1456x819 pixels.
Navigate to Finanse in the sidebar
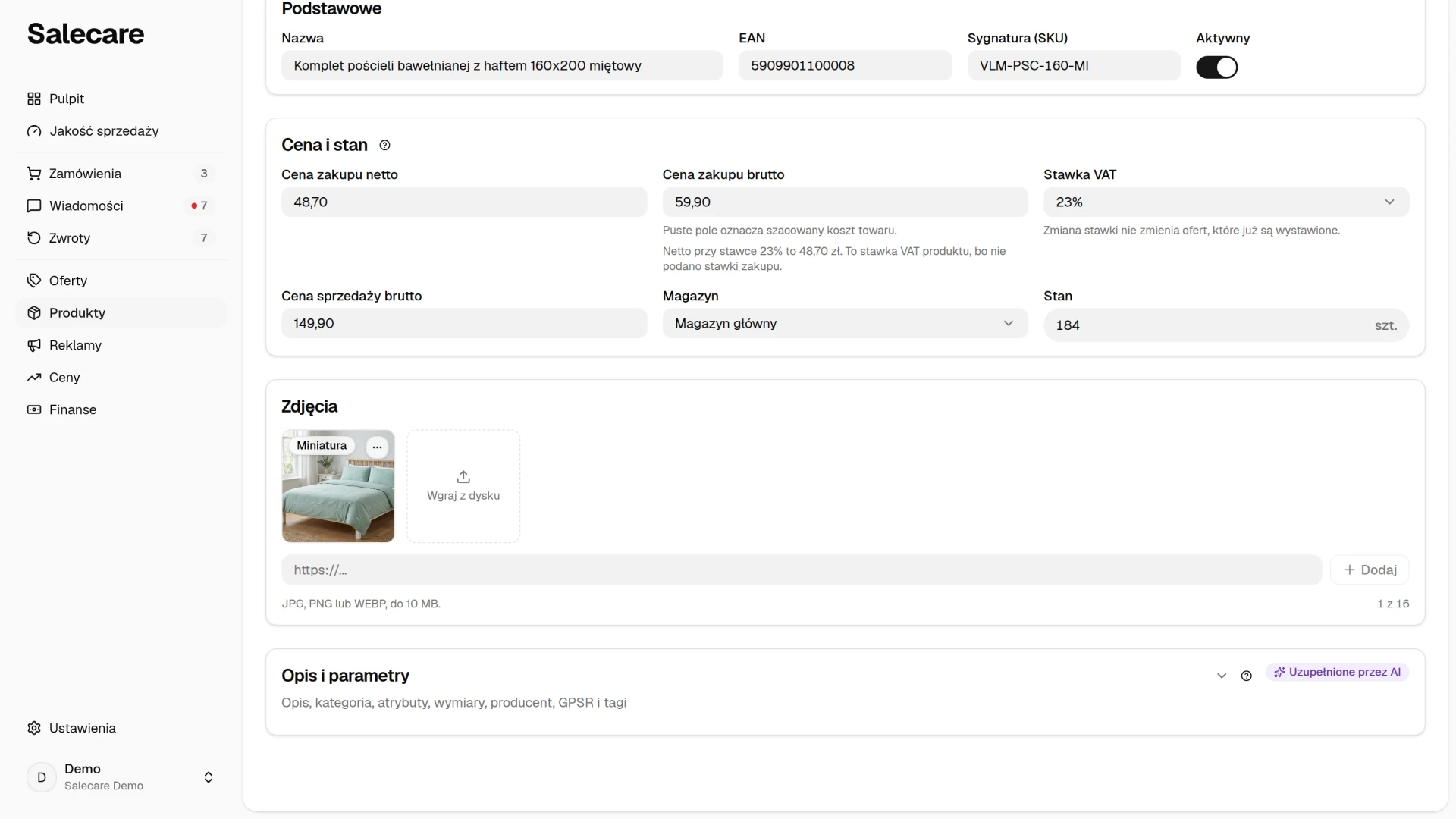coord(121,409)
